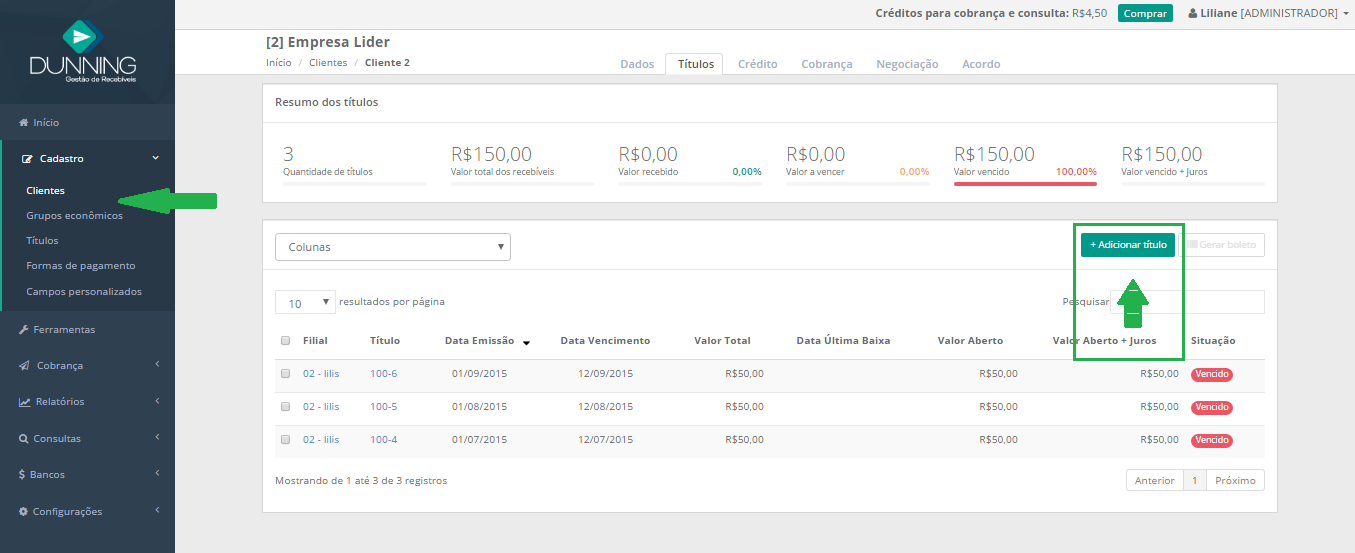Open the Colunas dropdown

point(393,247)
